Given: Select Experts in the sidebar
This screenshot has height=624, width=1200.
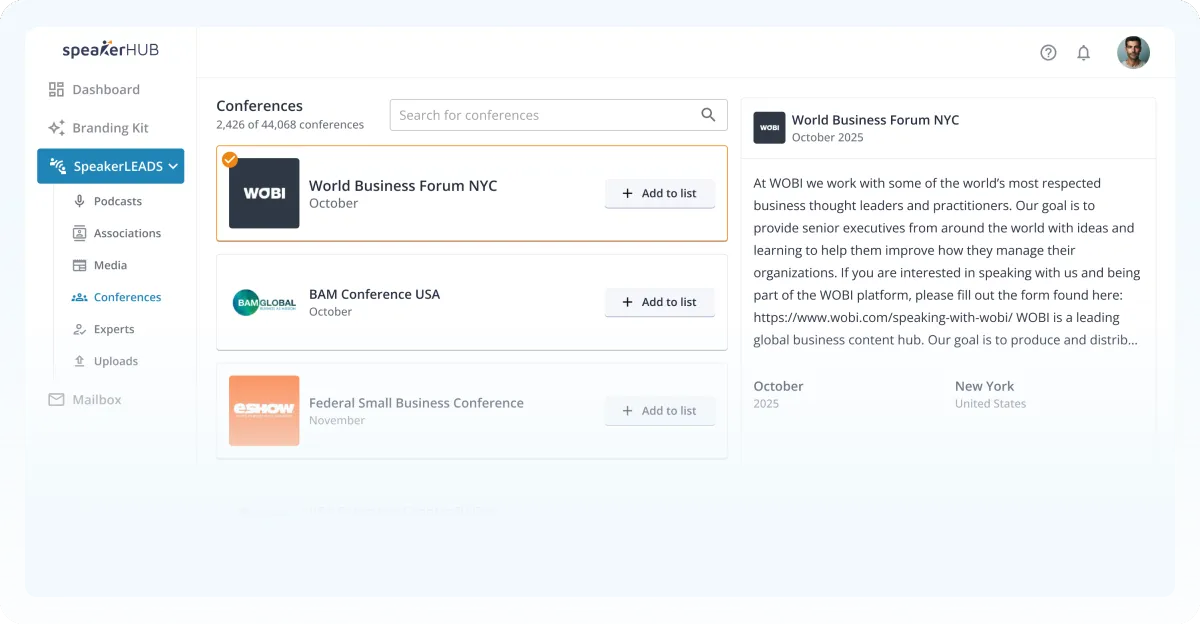Looking at the screenshot, I should tap(114, 329).
